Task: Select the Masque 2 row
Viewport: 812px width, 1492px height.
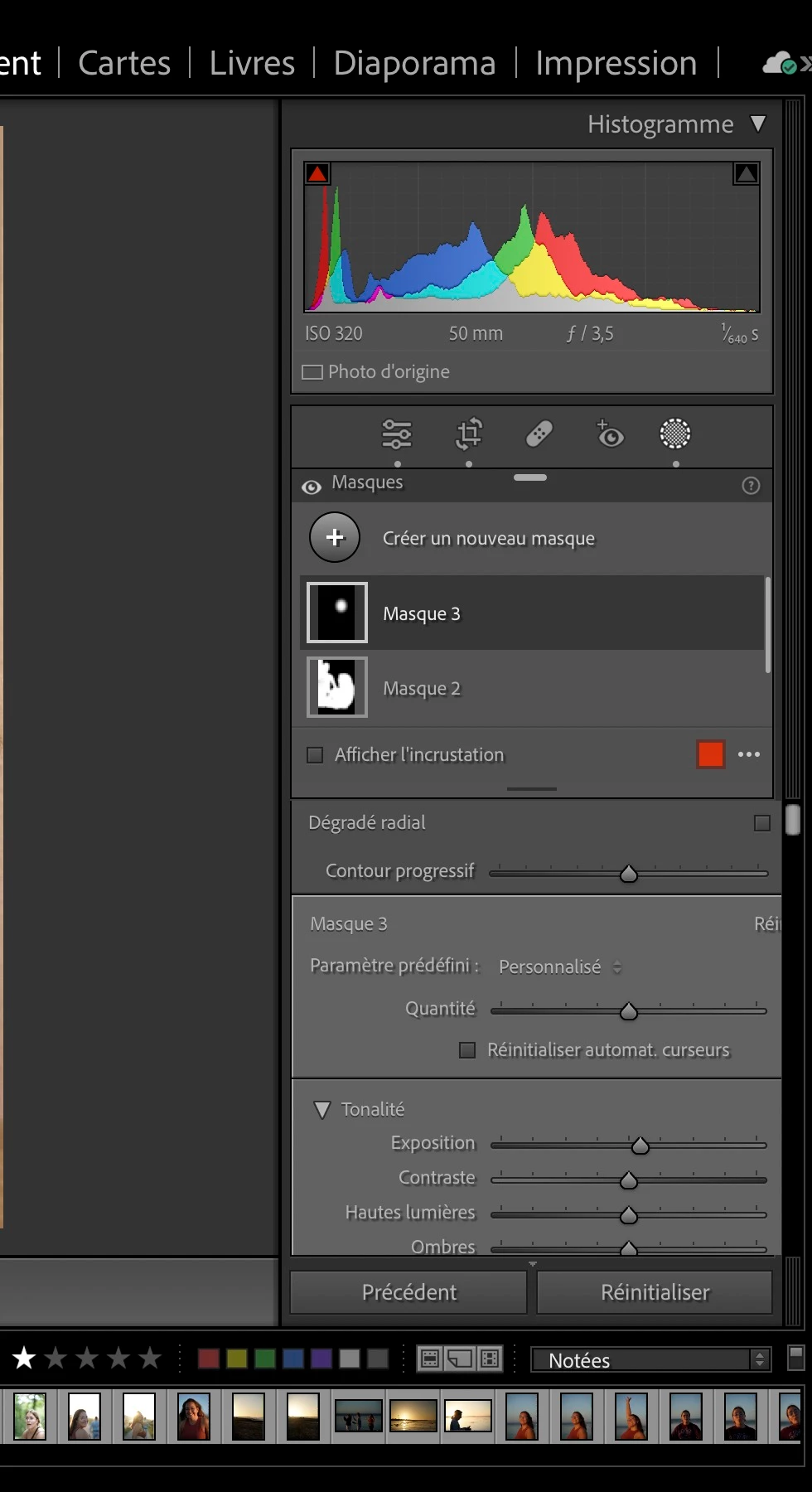Action: tap(532, 687)
